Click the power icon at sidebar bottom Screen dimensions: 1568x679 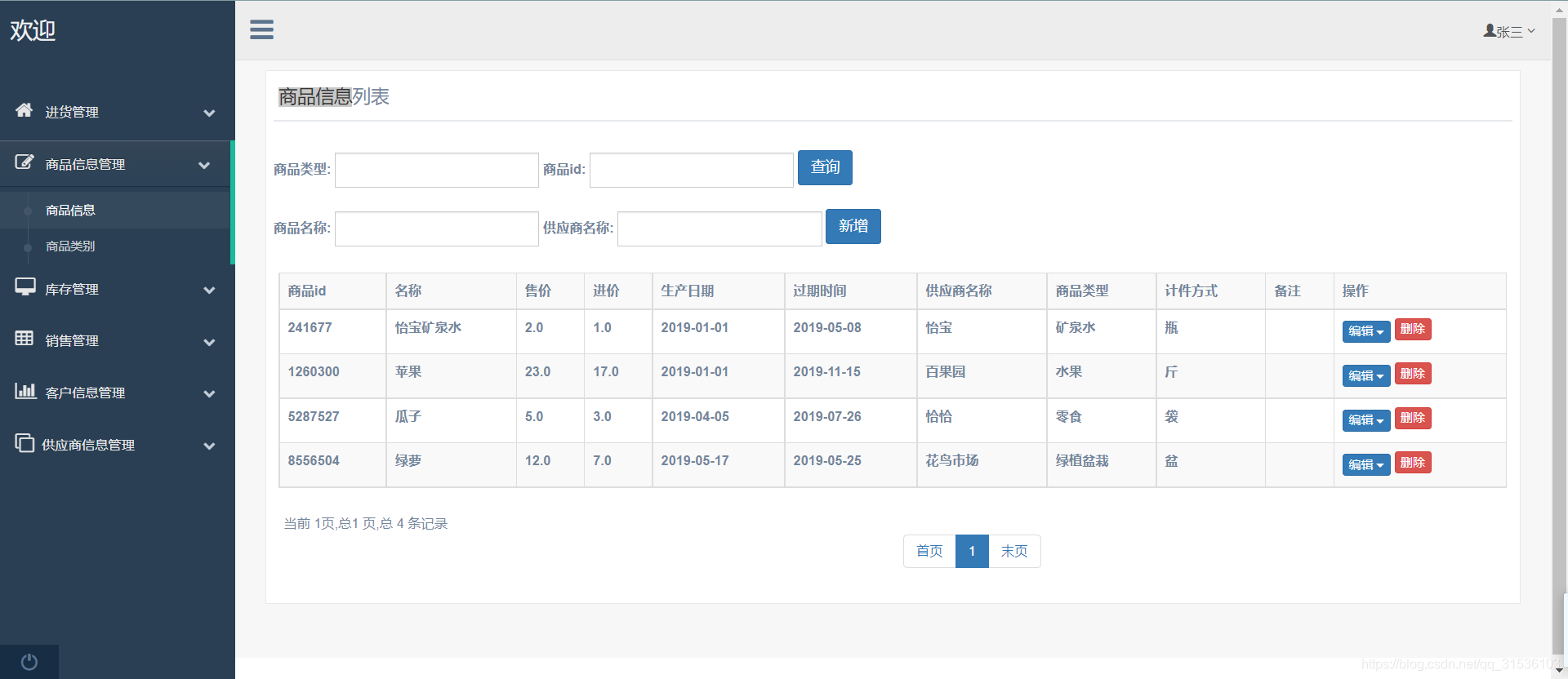tap(29, 662)
